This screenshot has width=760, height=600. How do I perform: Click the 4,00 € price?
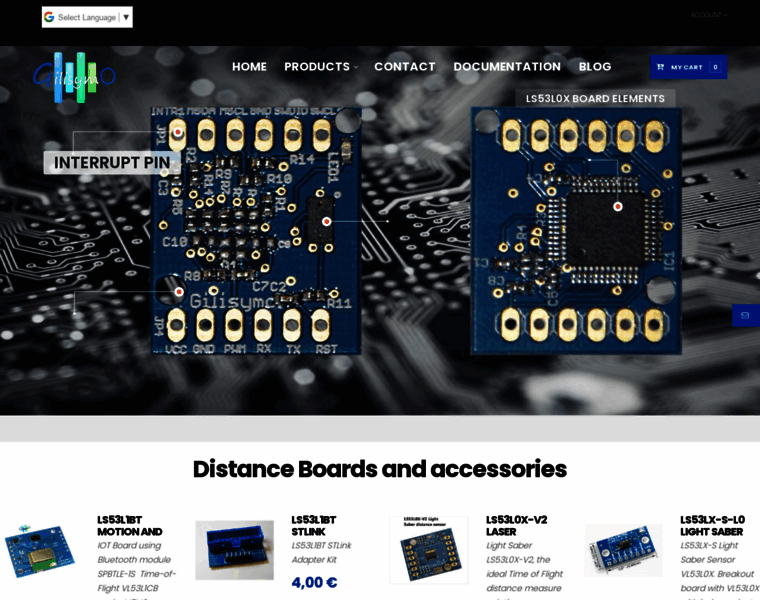[314, 582]
